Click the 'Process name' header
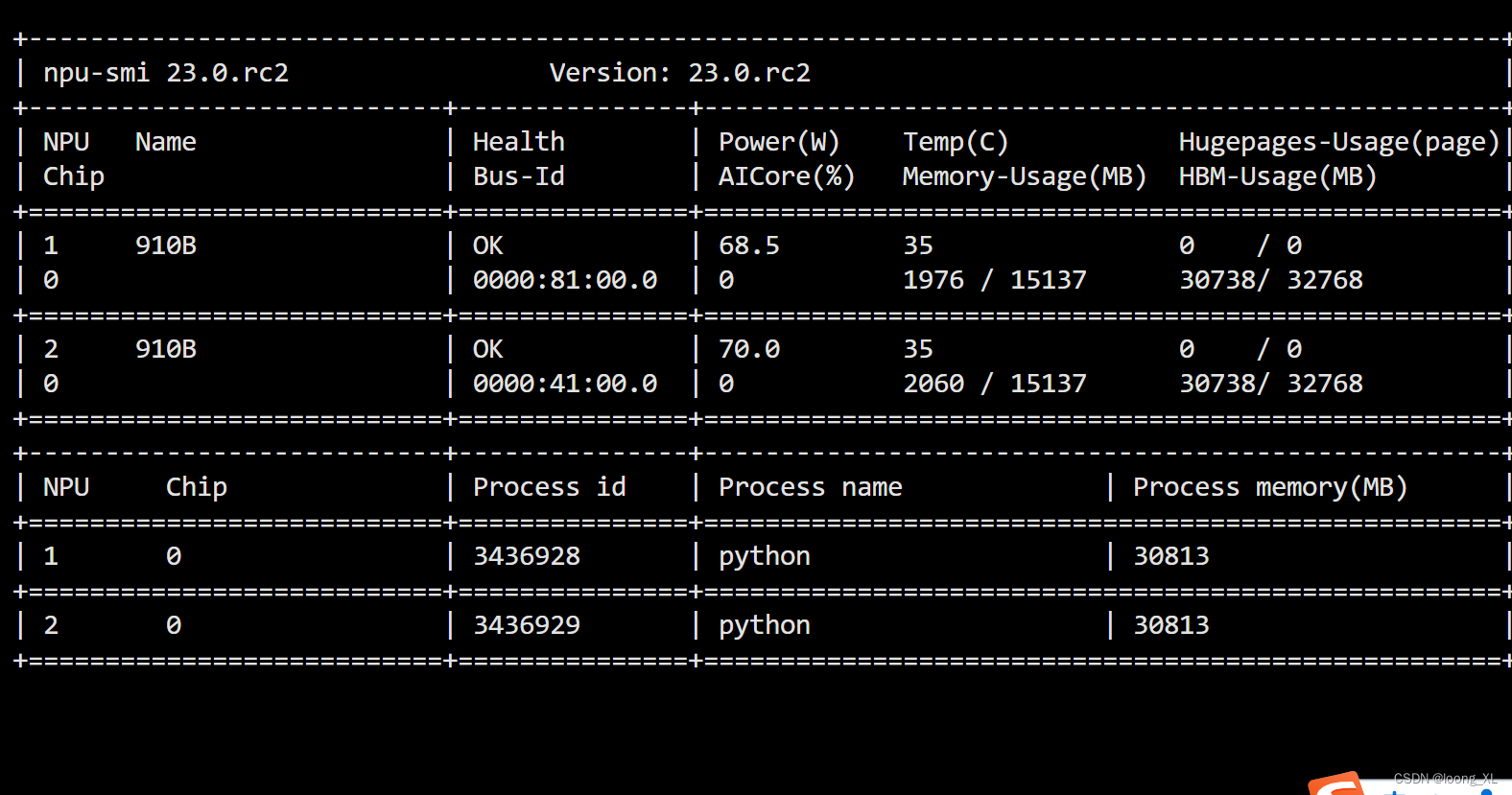This screenshot has width=1512, height=795. tap(811, 487)
